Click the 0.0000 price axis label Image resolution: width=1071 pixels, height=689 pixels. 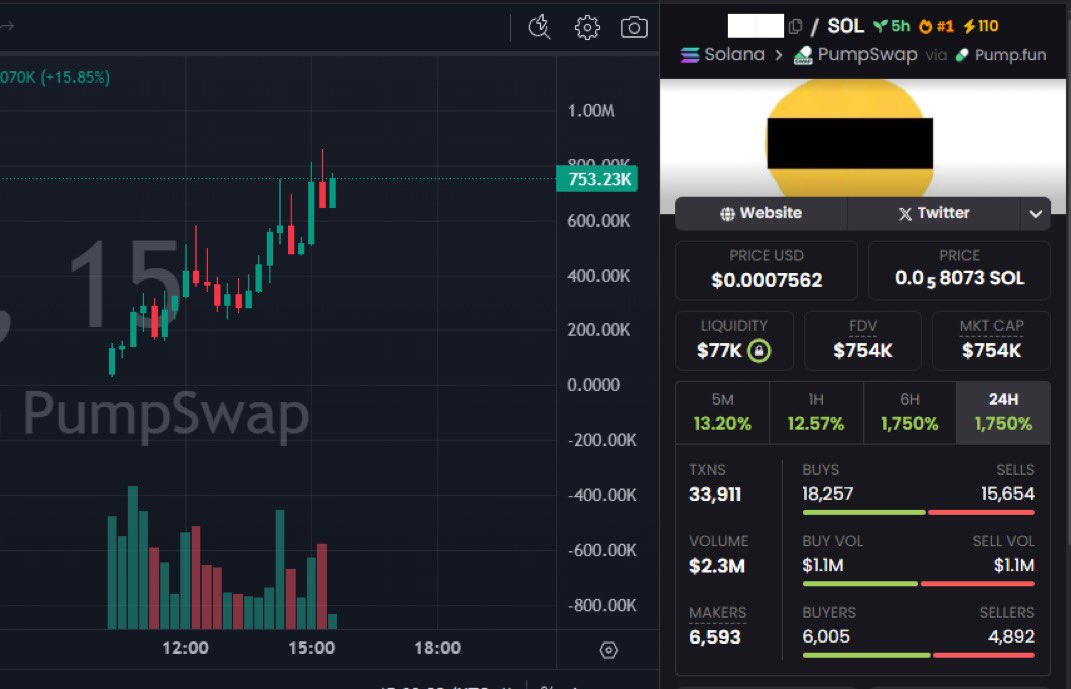click(x=594, y=385)
